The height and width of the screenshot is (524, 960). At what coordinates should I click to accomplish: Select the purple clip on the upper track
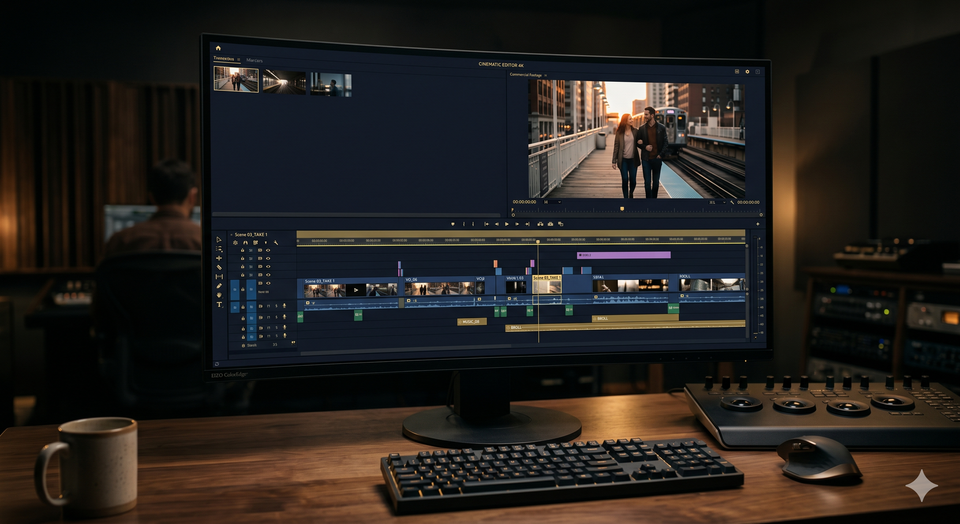point(623,255)
